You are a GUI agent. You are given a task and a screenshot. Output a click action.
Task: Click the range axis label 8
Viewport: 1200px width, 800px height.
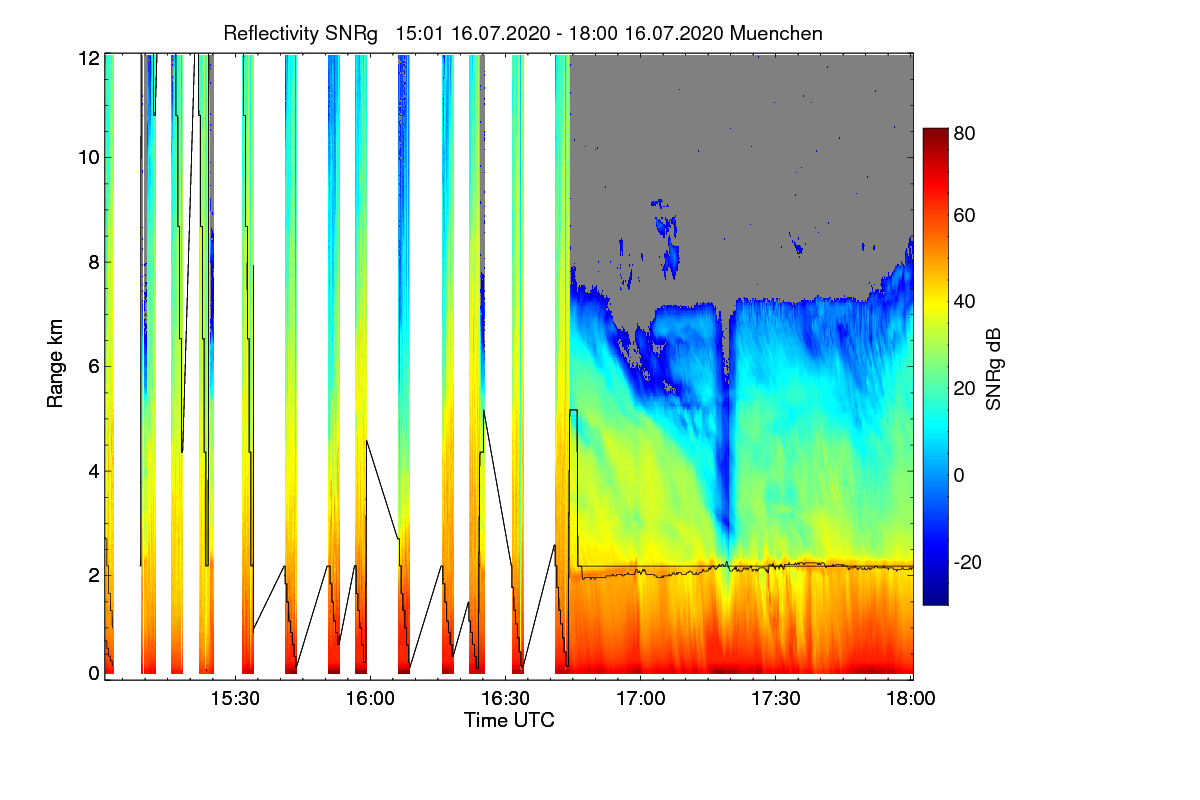point(93,263)
